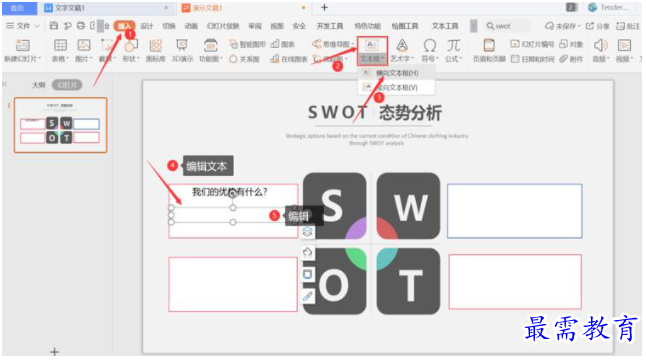
Task: Click the 分享 share button
Action: point(598,26)
